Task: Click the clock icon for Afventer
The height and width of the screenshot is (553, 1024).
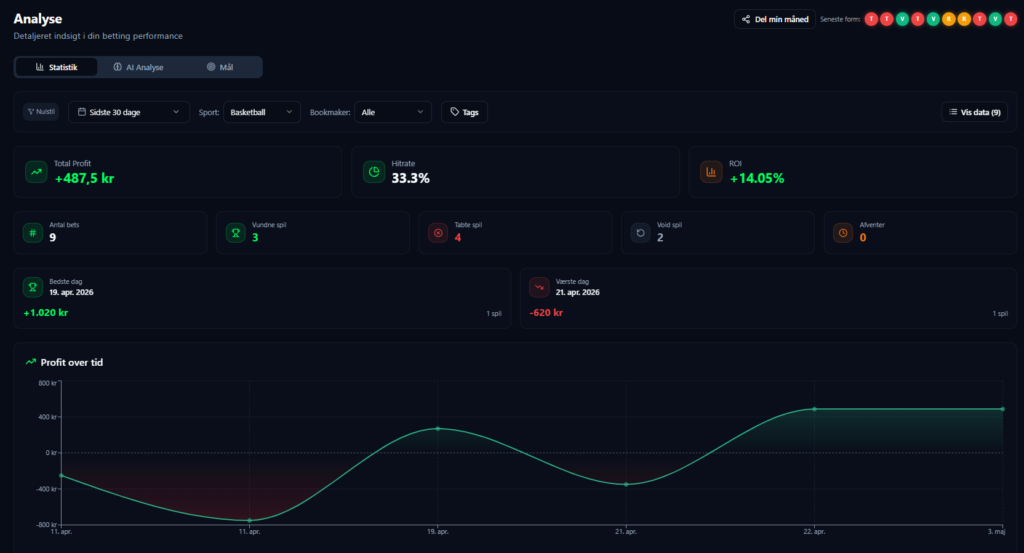Action: pos(842,232)
